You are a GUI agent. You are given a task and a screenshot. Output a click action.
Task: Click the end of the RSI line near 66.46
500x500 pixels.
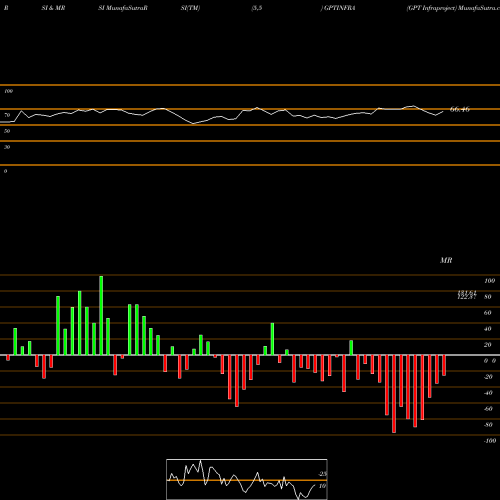443,112
